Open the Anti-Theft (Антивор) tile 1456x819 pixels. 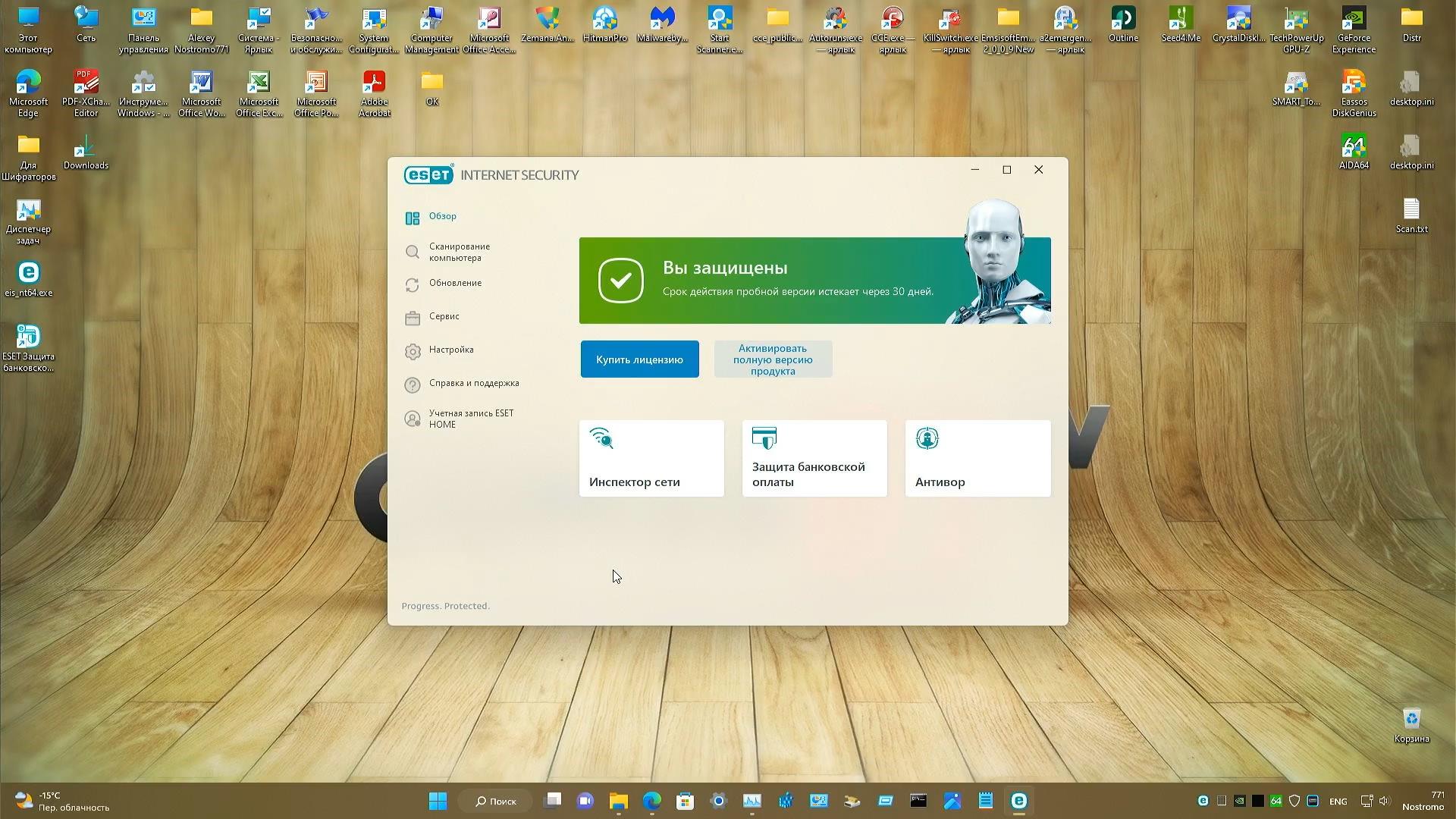click(977, 459)
